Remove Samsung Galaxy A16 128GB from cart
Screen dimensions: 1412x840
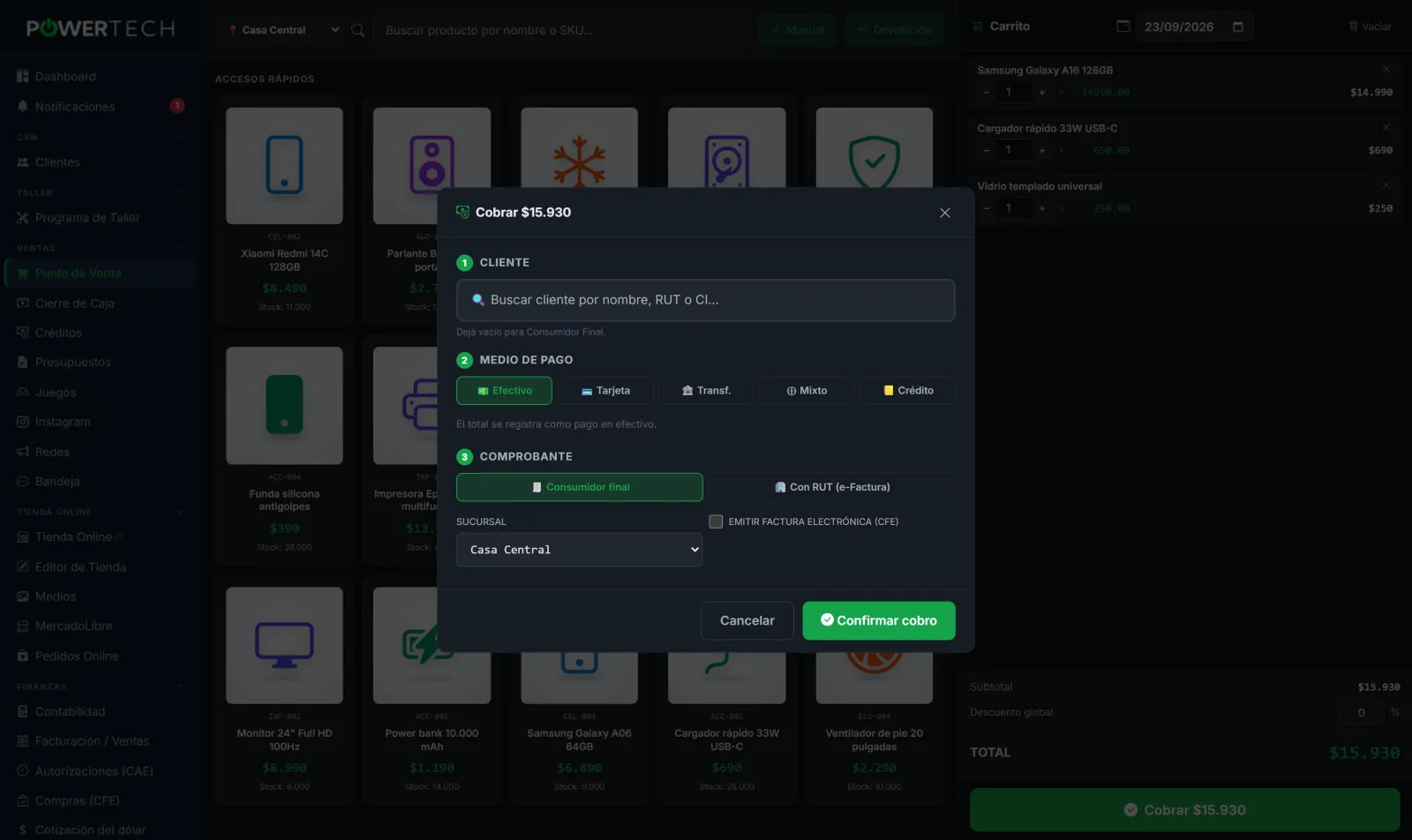click(1386, 69)
